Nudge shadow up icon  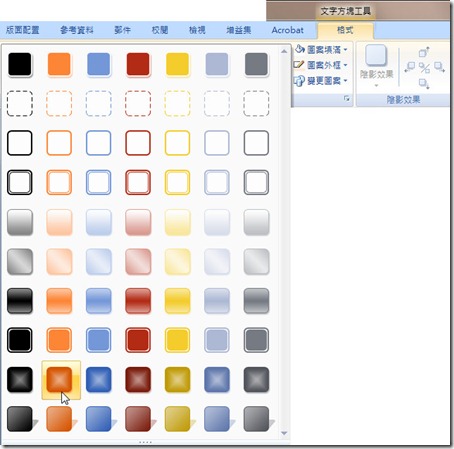point(424,52)
